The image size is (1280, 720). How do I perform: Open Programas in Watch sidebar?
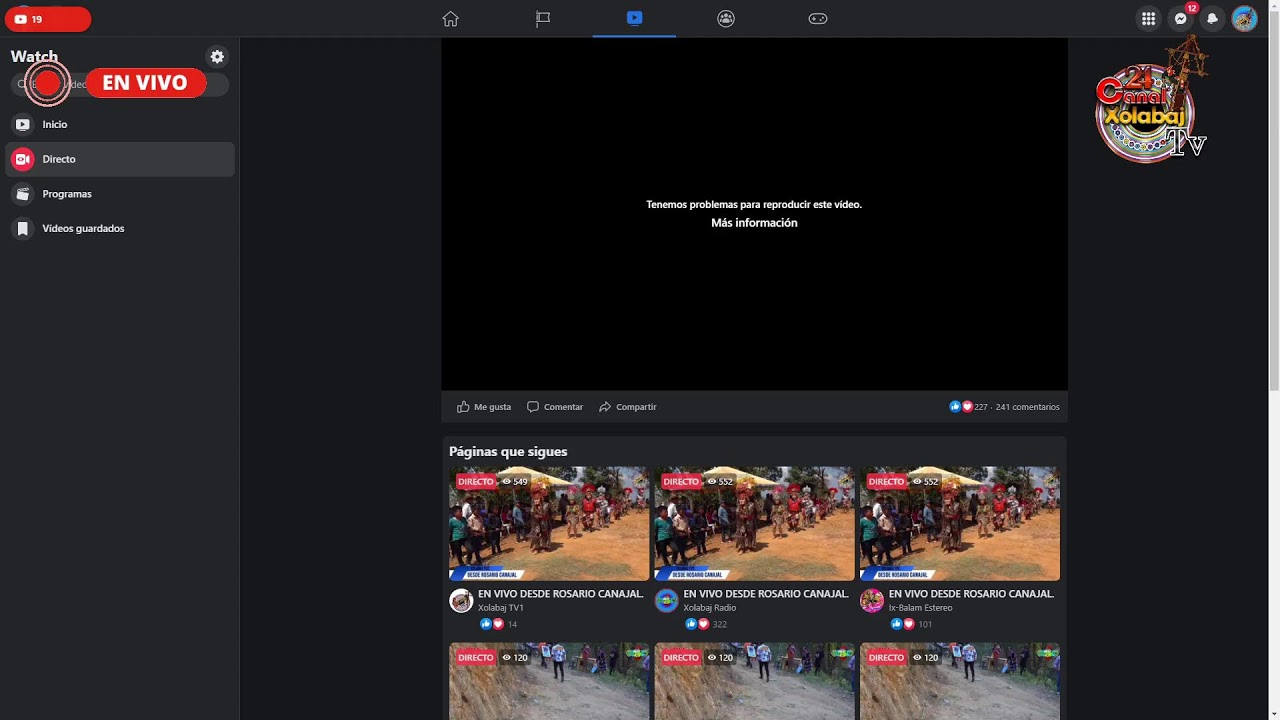(x=119, y=194)
